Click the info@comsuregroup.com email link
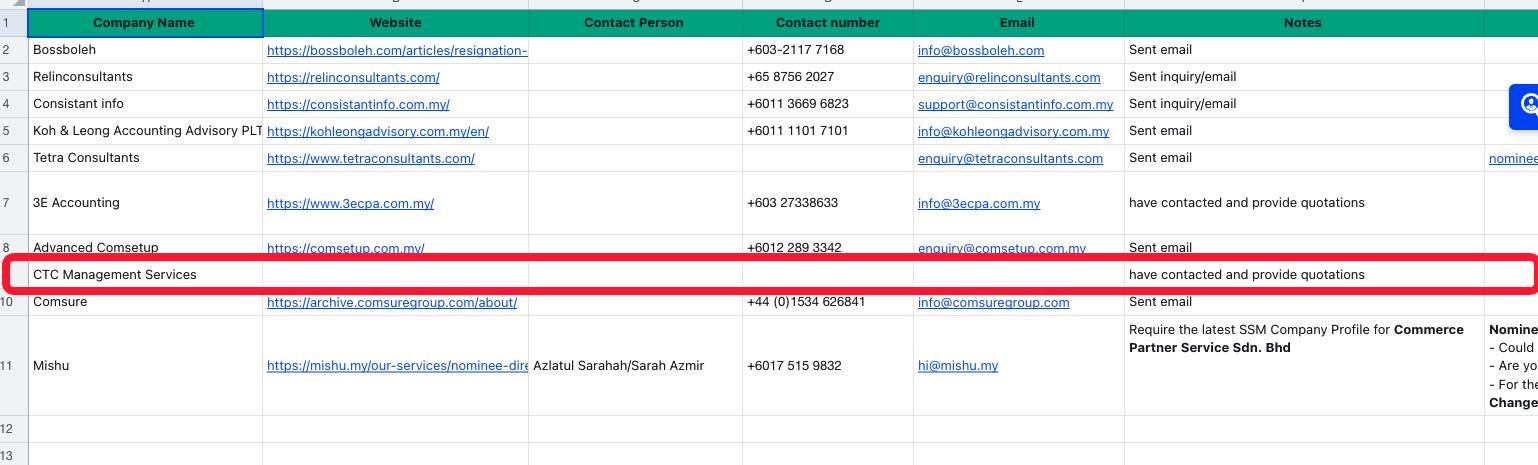This screenshot has height=465, width=1538. [993, 302]
